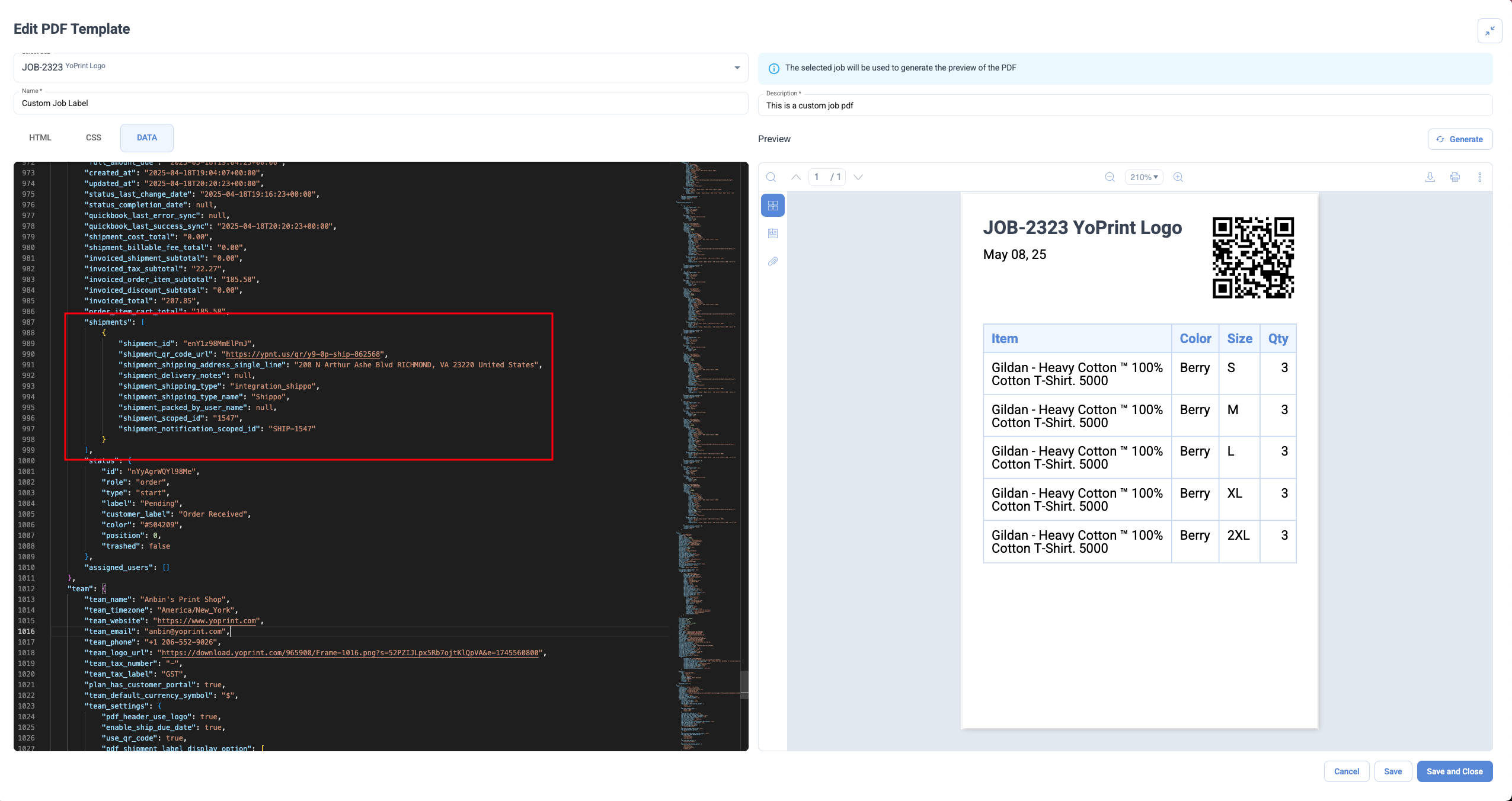Show thumbnails panel in PDF sidebar

point(773,206)
